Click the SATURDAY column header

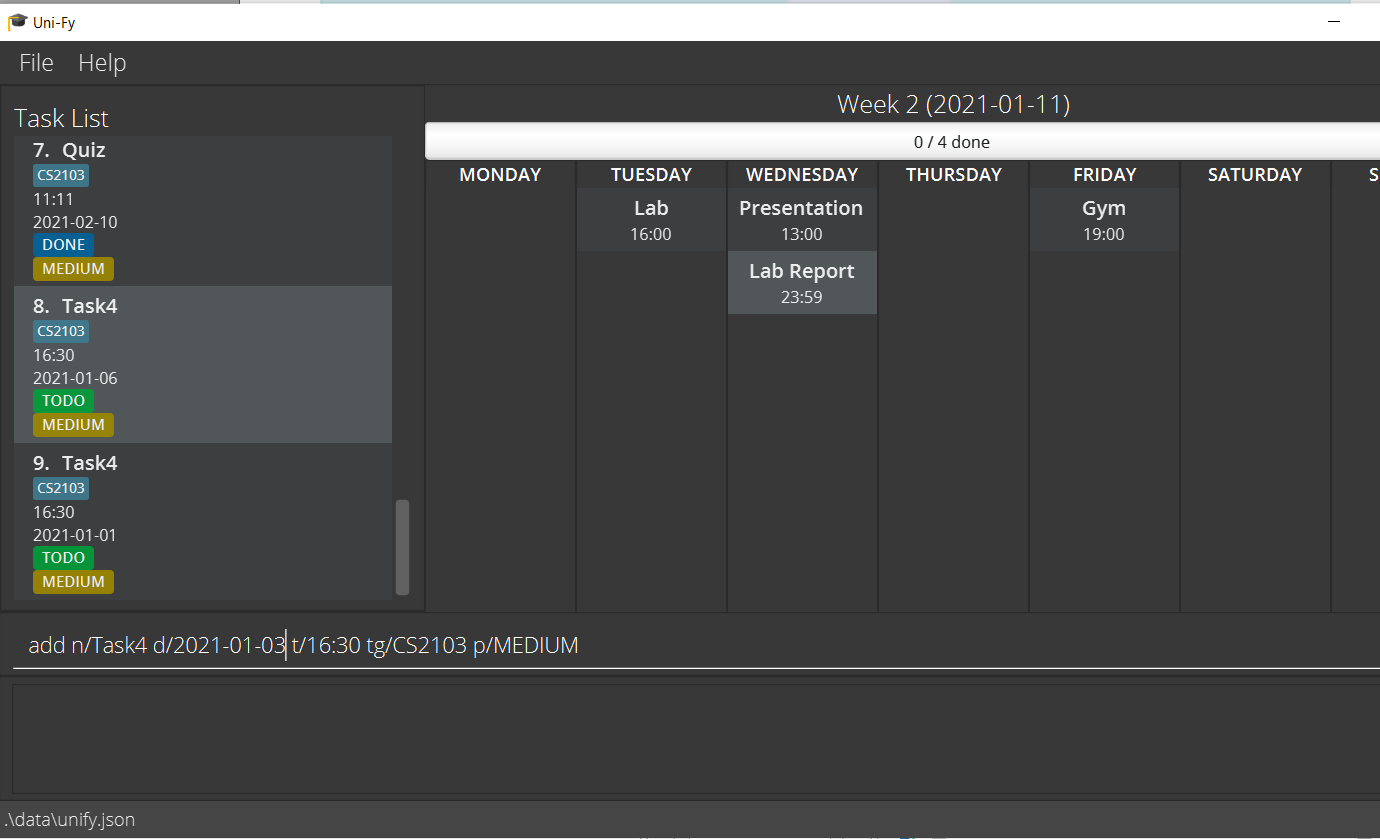(x=1255, y=175)
